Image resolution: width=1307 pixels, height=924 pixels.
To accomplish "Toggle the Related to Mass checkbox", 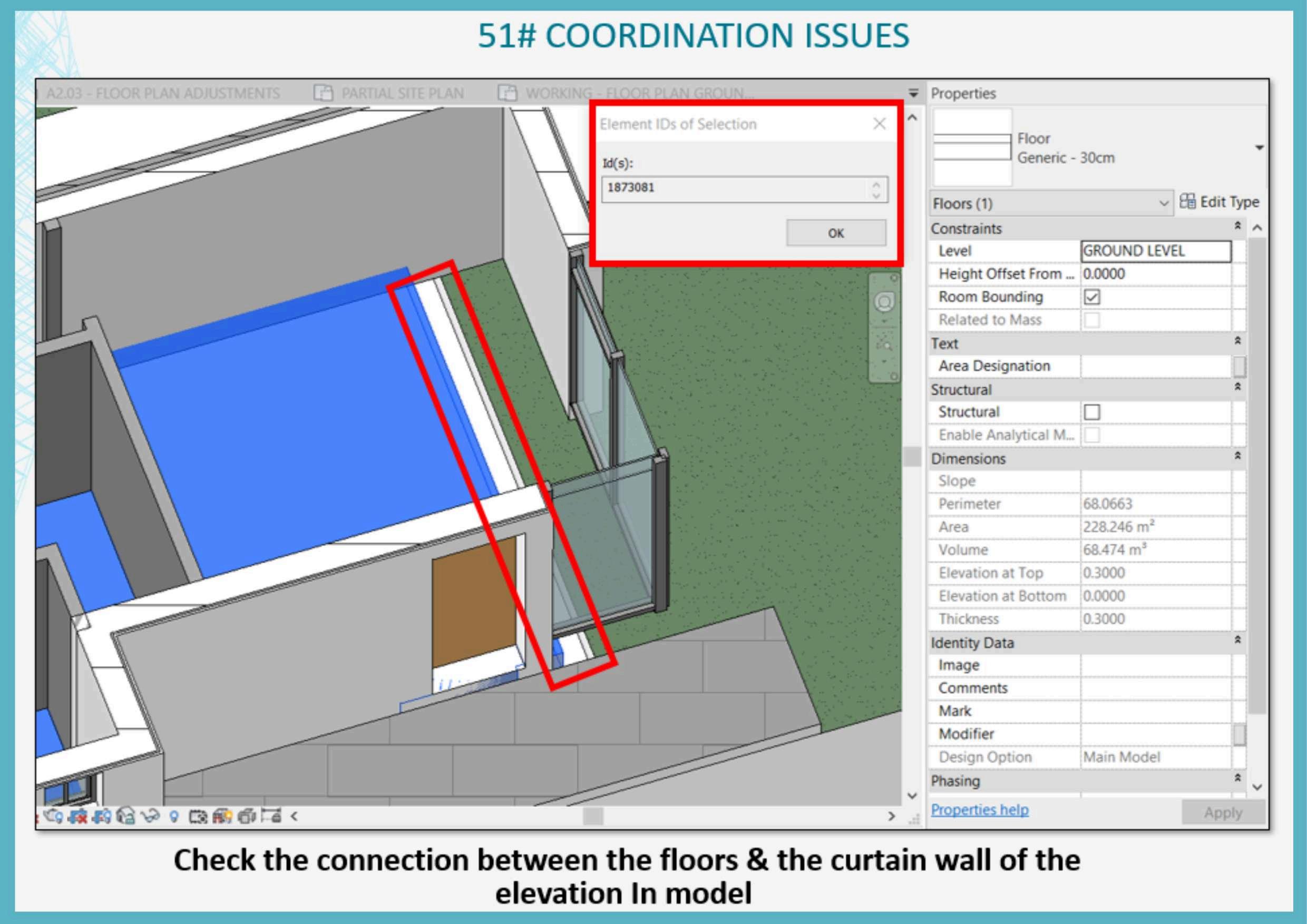I will pyautogui.click(x=1091, y=320).
